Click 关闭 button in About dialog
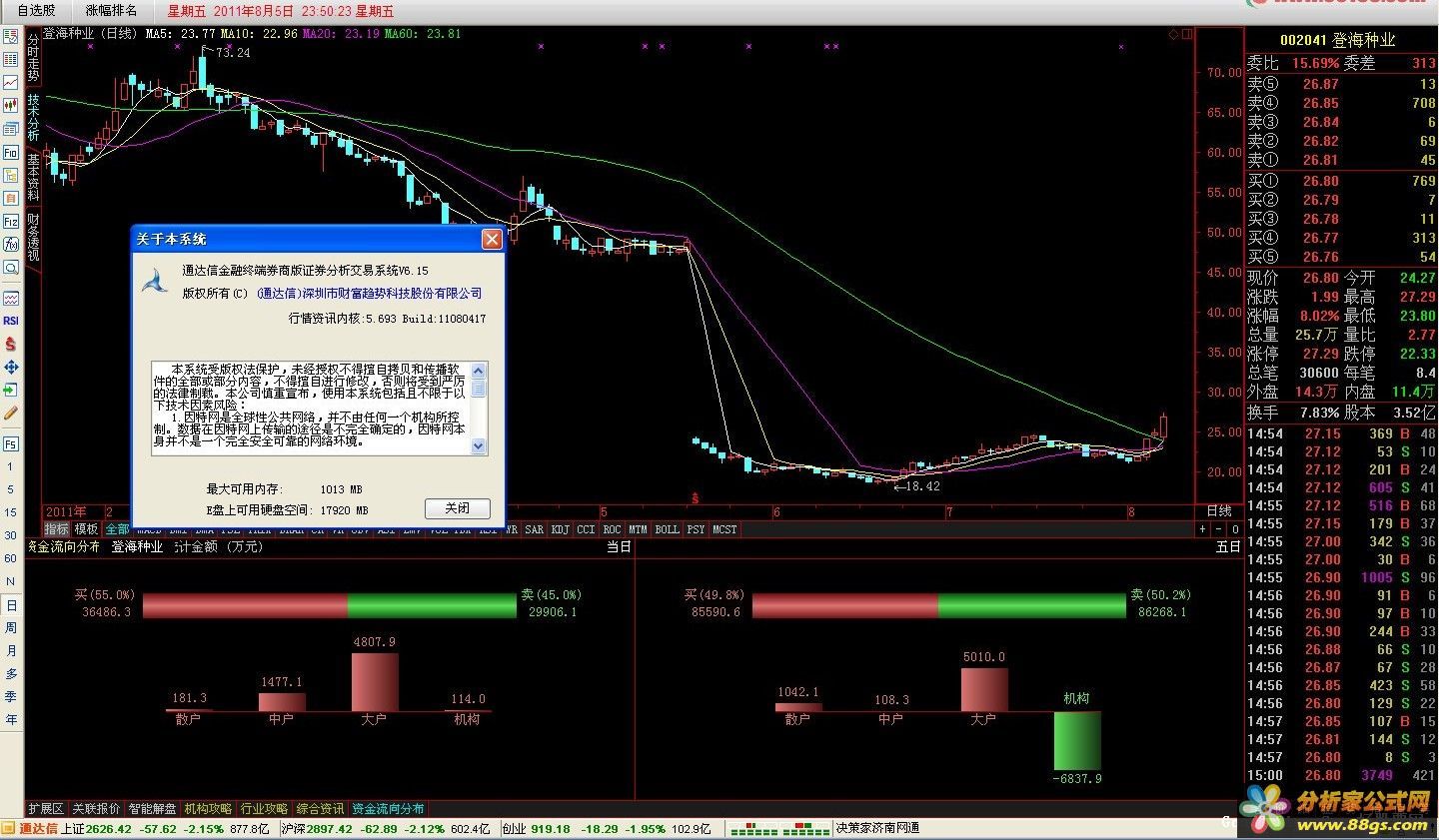The image size is (1439, 840). tap(457, 508)
